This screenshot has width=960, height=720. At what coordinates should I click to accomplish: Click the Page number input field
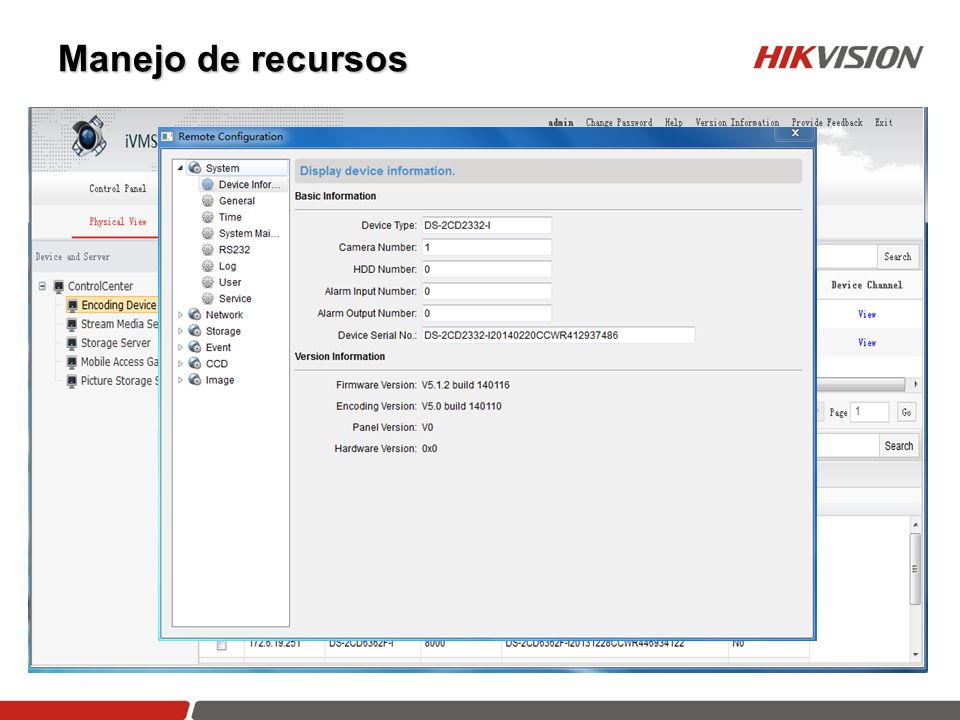click(x=870, y=412)
